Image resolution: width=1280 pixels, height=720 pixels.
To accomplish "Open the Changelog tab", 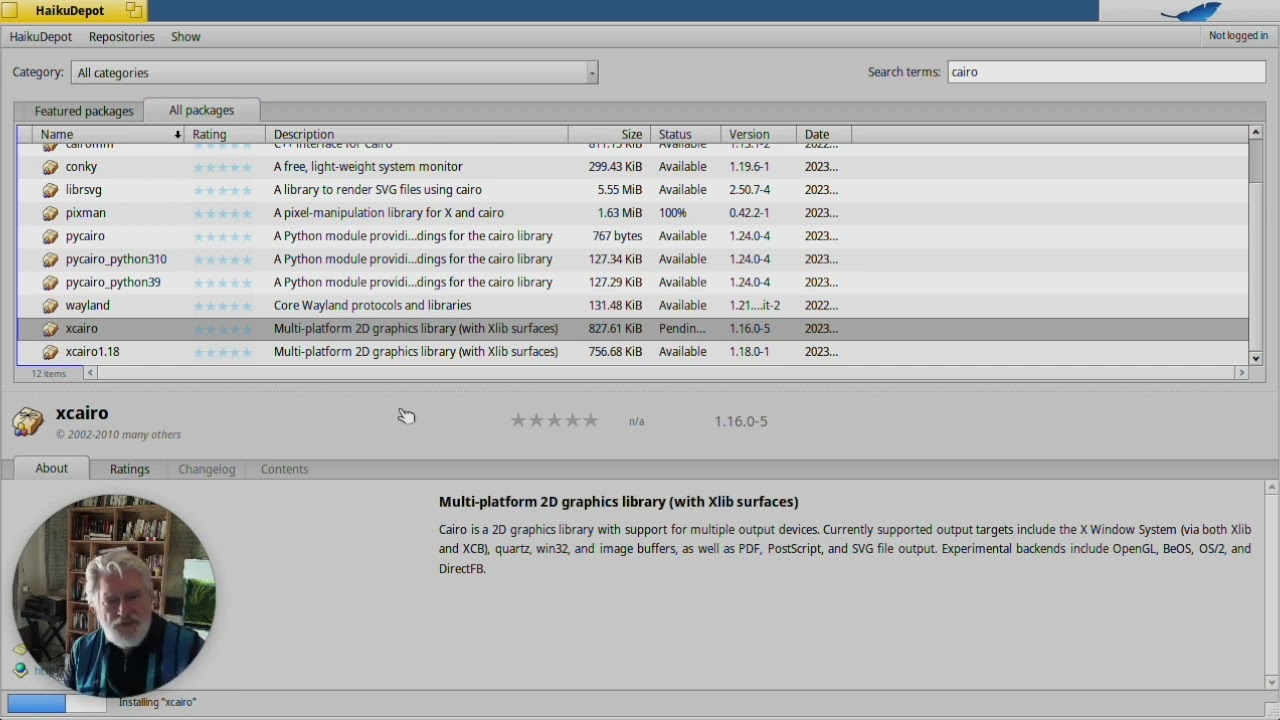I will [x=207, y=469].
